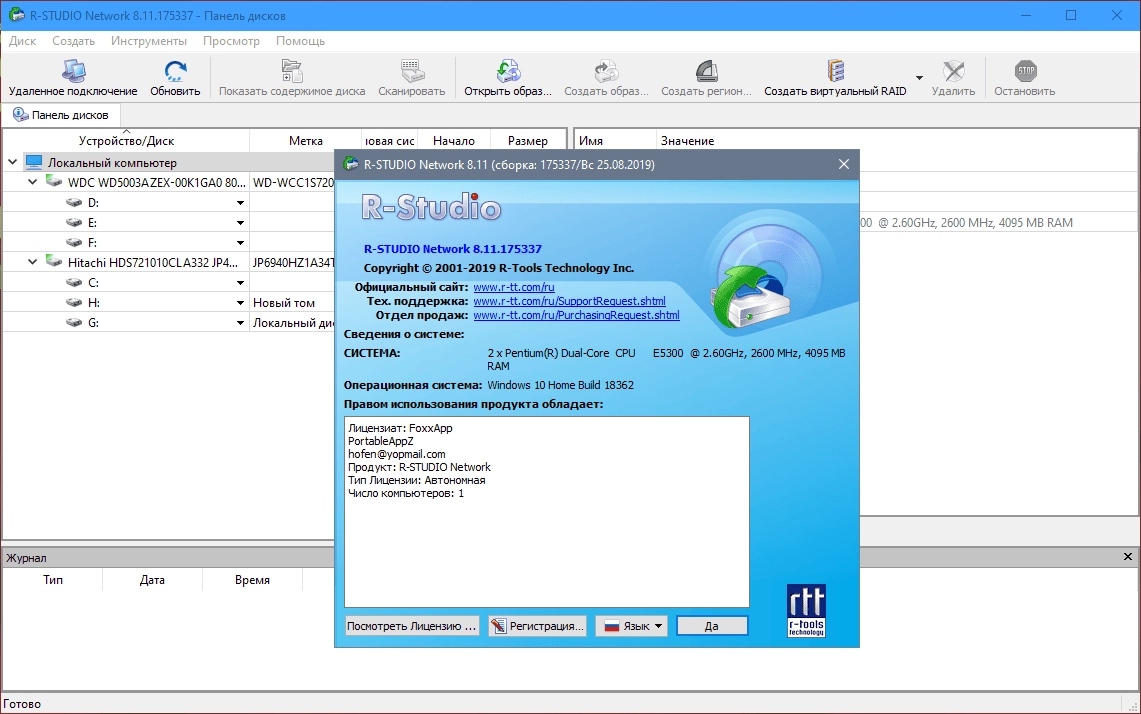The image size is (1141, 714).
Task: Click the 'Новый том' label cell
Action: pos(292,303)
